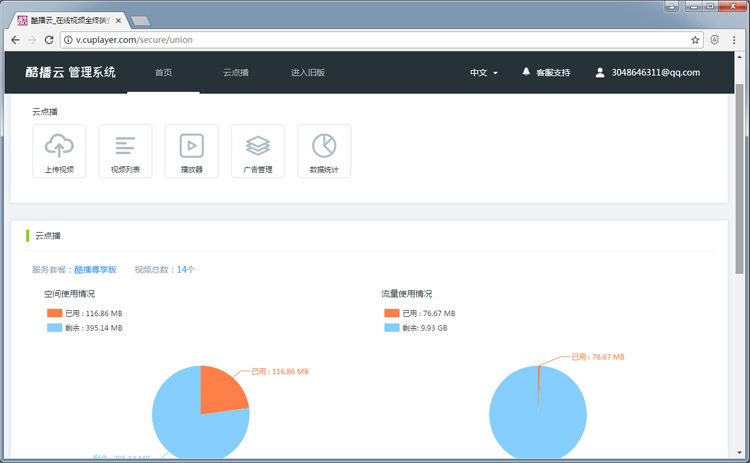Image resolution: width=750 pixels, height=463 pixels.
Task: Click the Chrome profile button in title bar
Action: (x=672, y=6)
